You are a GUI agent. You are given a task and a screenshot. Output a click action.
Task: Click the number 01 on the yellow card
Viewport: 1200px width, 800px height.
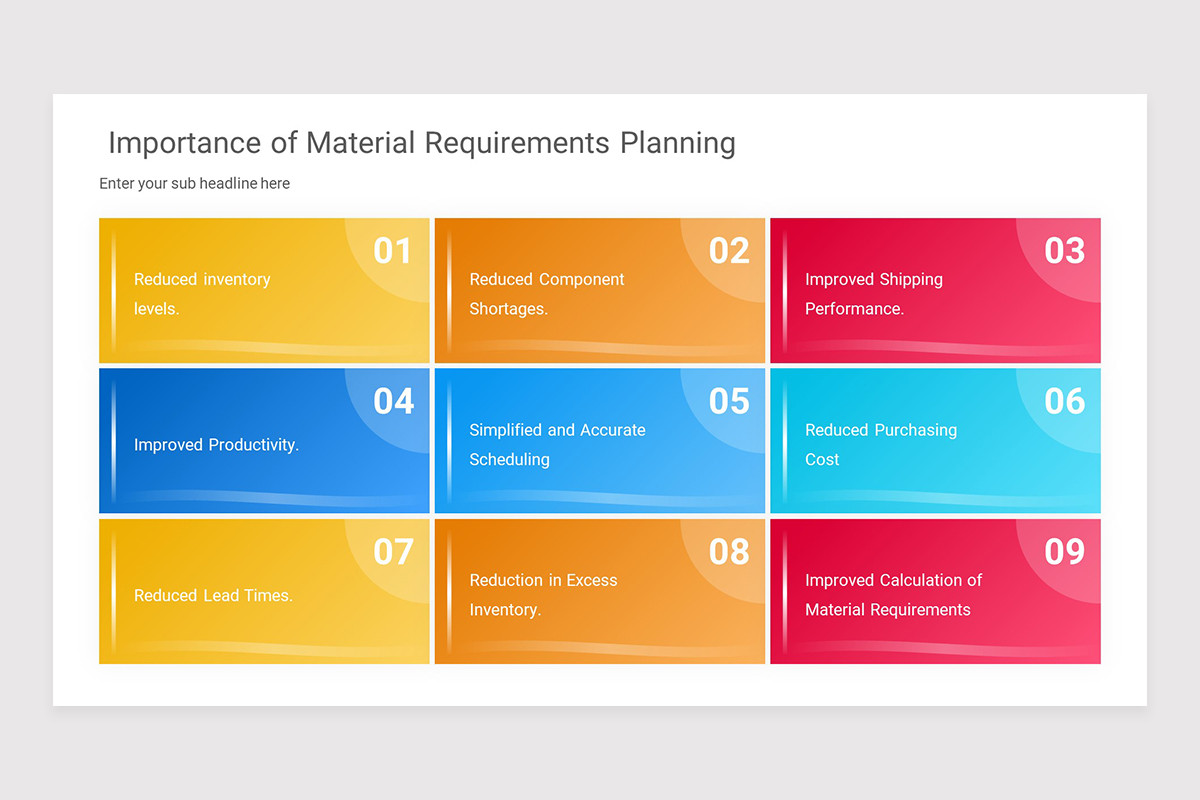[392, 251]
